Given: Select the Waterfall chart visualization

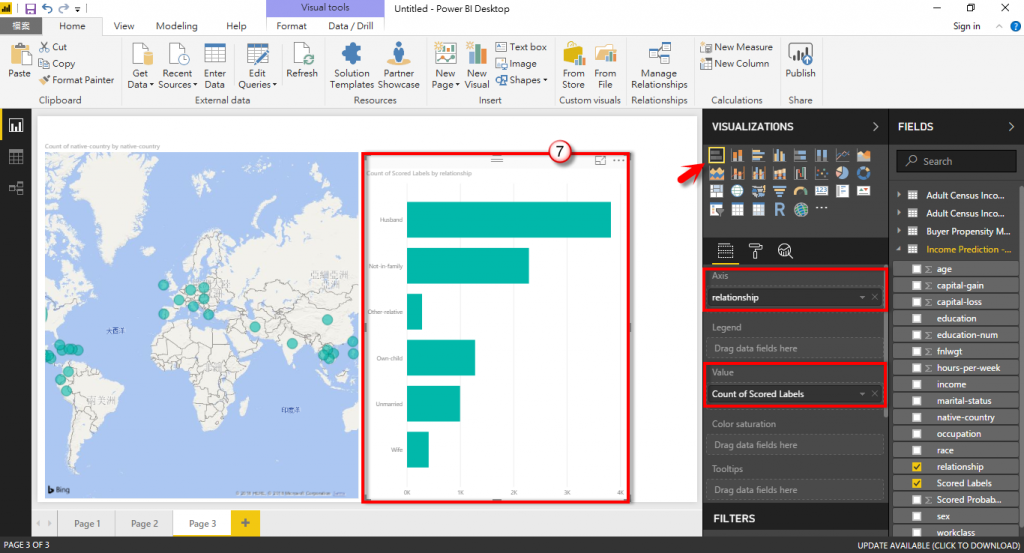Looking at the screenshot, I should [x=800, y=173].
